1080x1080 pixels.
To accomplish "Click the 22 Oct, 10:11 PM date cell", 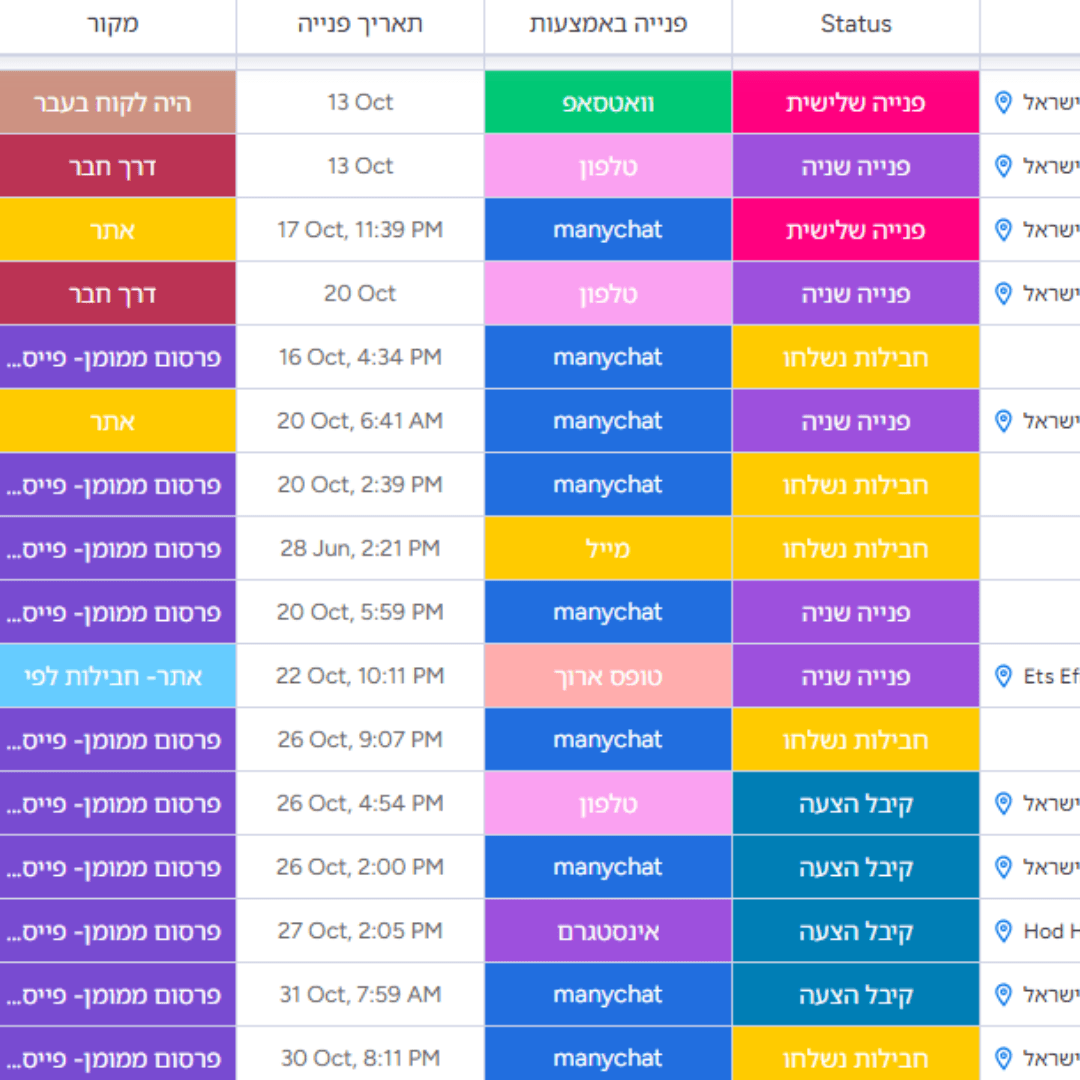I will click(360, 677).
